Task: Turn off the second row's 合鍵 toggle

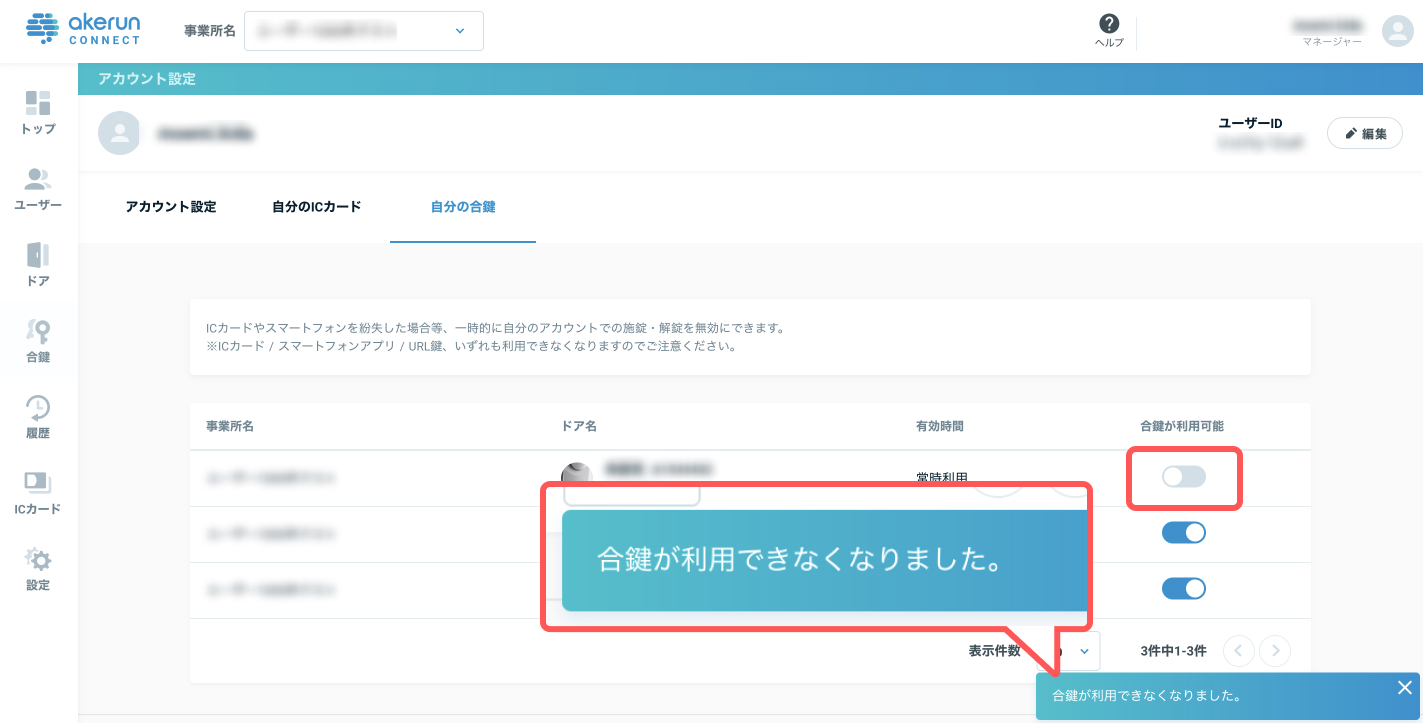Action: (x=1184, y=533)
